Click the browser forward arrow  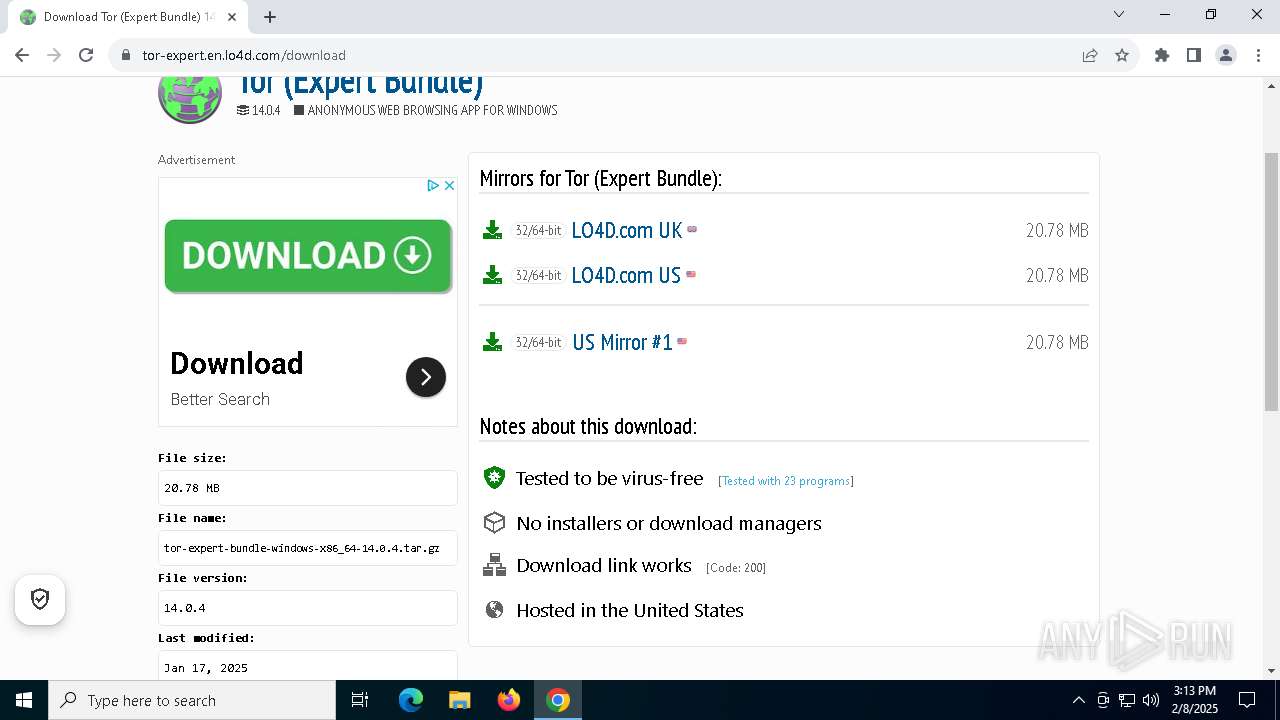(x=54, y=55)
